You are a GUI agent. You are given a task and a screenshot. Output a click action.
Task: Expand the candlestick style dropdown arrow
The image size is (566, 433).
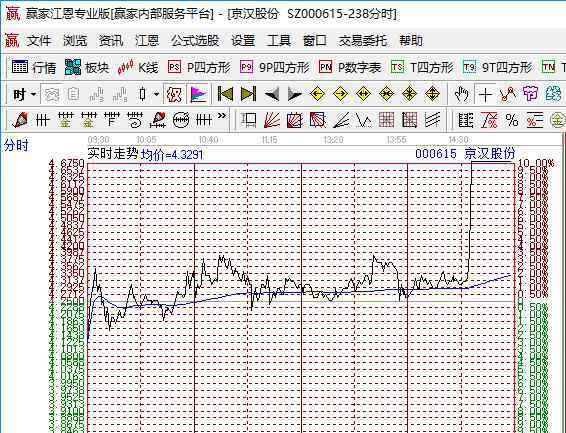point(156,95)
